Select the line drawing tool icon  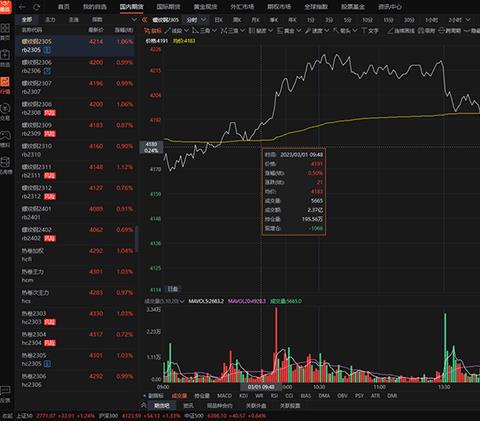click(x=168, y=31)
